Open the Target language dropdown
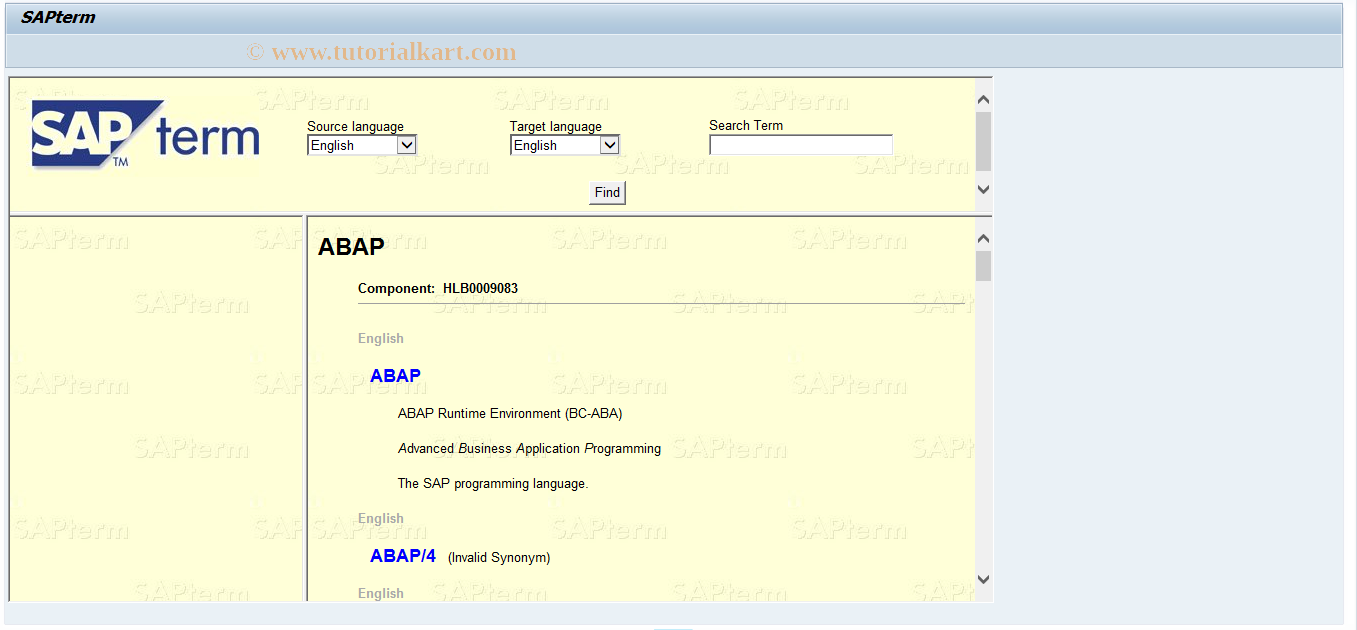Screen dimensions: 1357x630 tap(564, 145)
